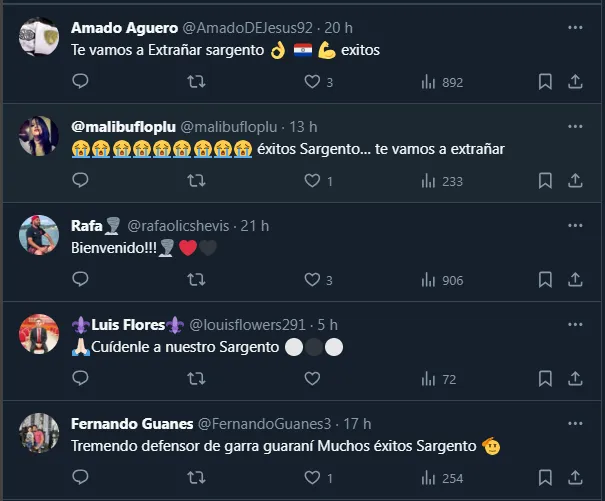Screen dimensions: 605x501
Task: Open more options on Rafa's tweet
Action: tap(575, 226)
